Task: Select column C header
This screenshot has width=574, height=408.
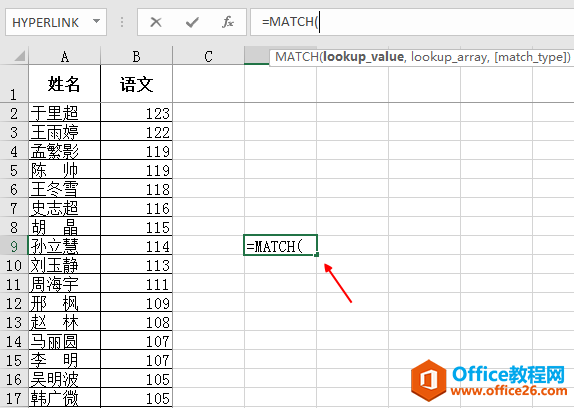Action: click(x=208, y=56)
